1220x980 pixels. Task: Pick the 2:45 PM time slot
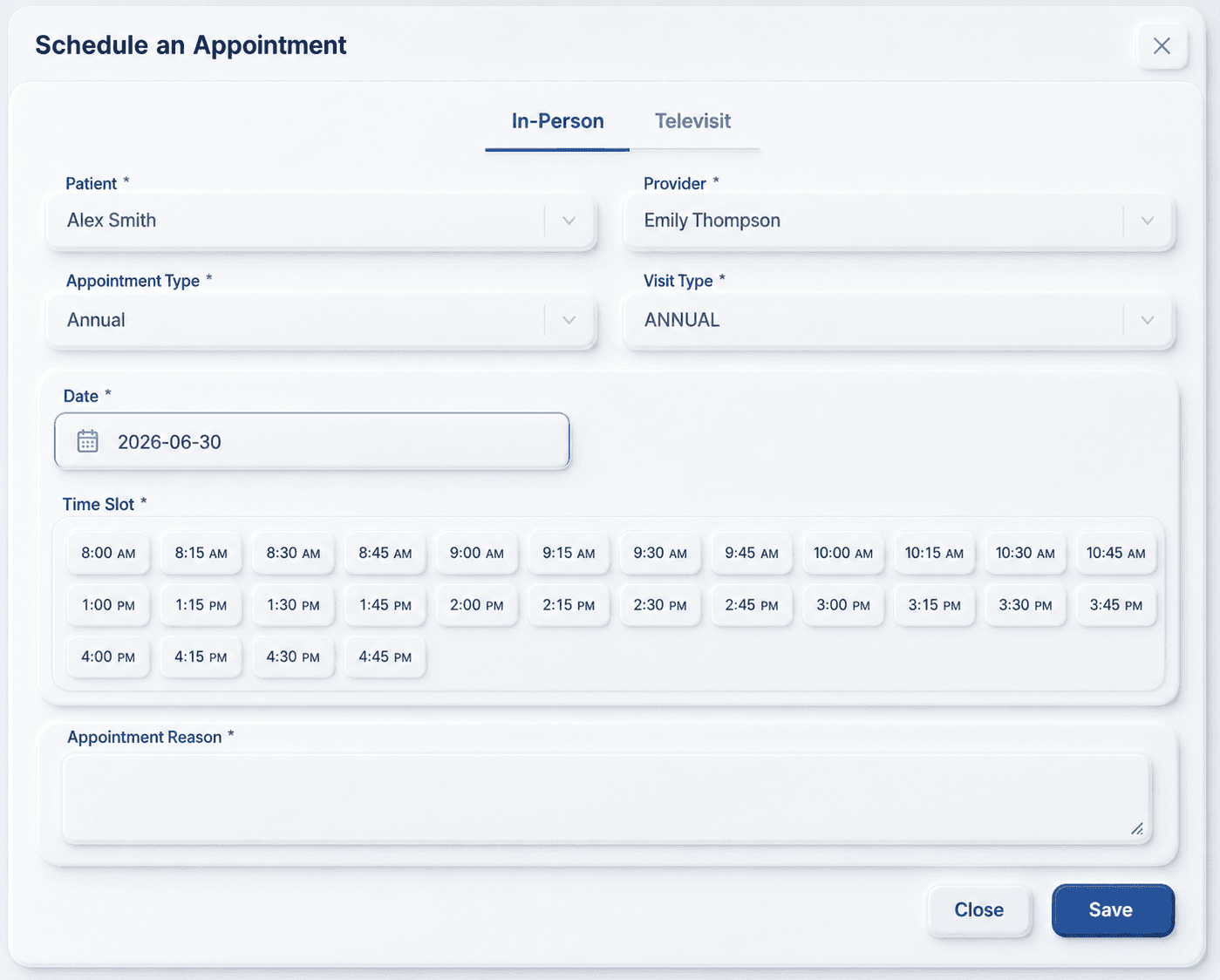[752, 605]
